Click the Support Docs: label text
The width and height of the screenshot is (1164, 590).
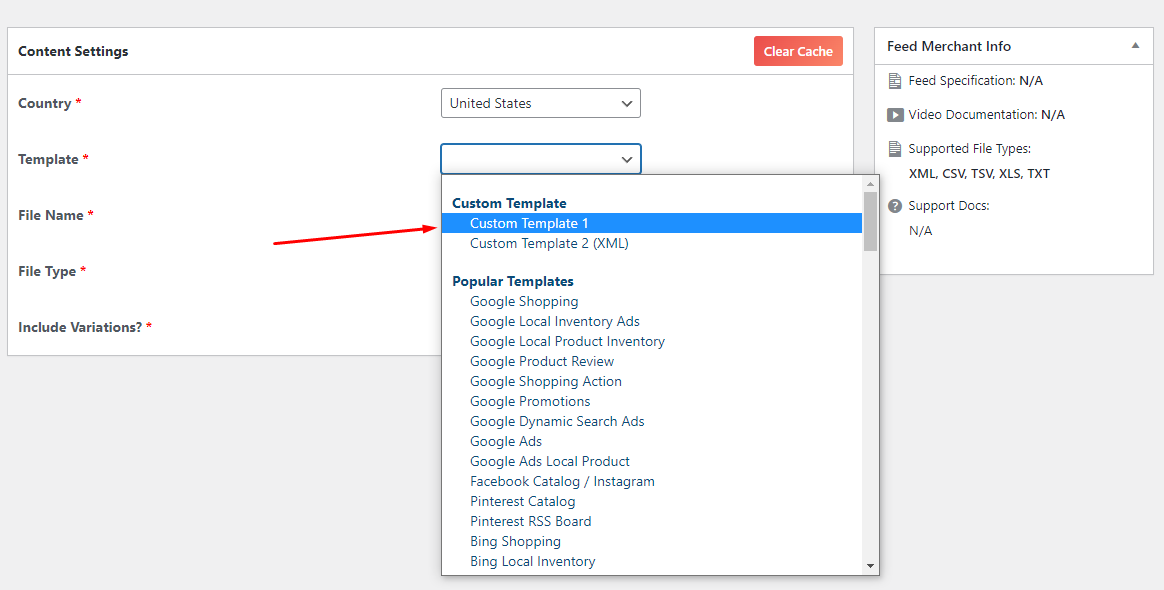coord(949,206)
